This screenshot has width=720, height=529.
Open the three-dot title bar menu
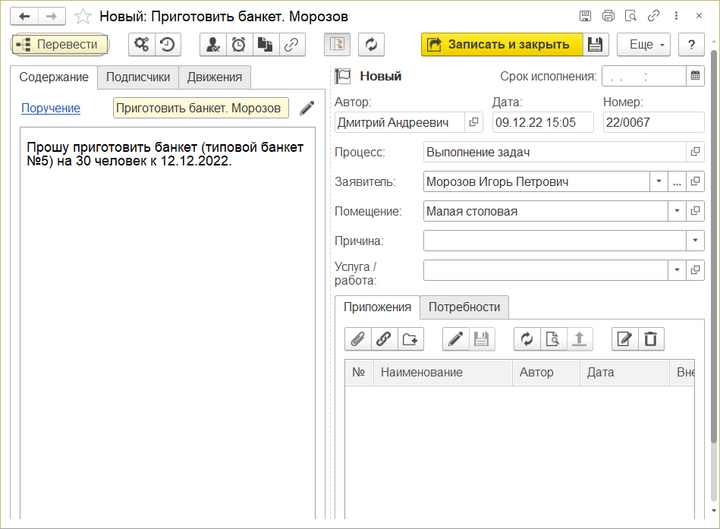click(676, 16)
